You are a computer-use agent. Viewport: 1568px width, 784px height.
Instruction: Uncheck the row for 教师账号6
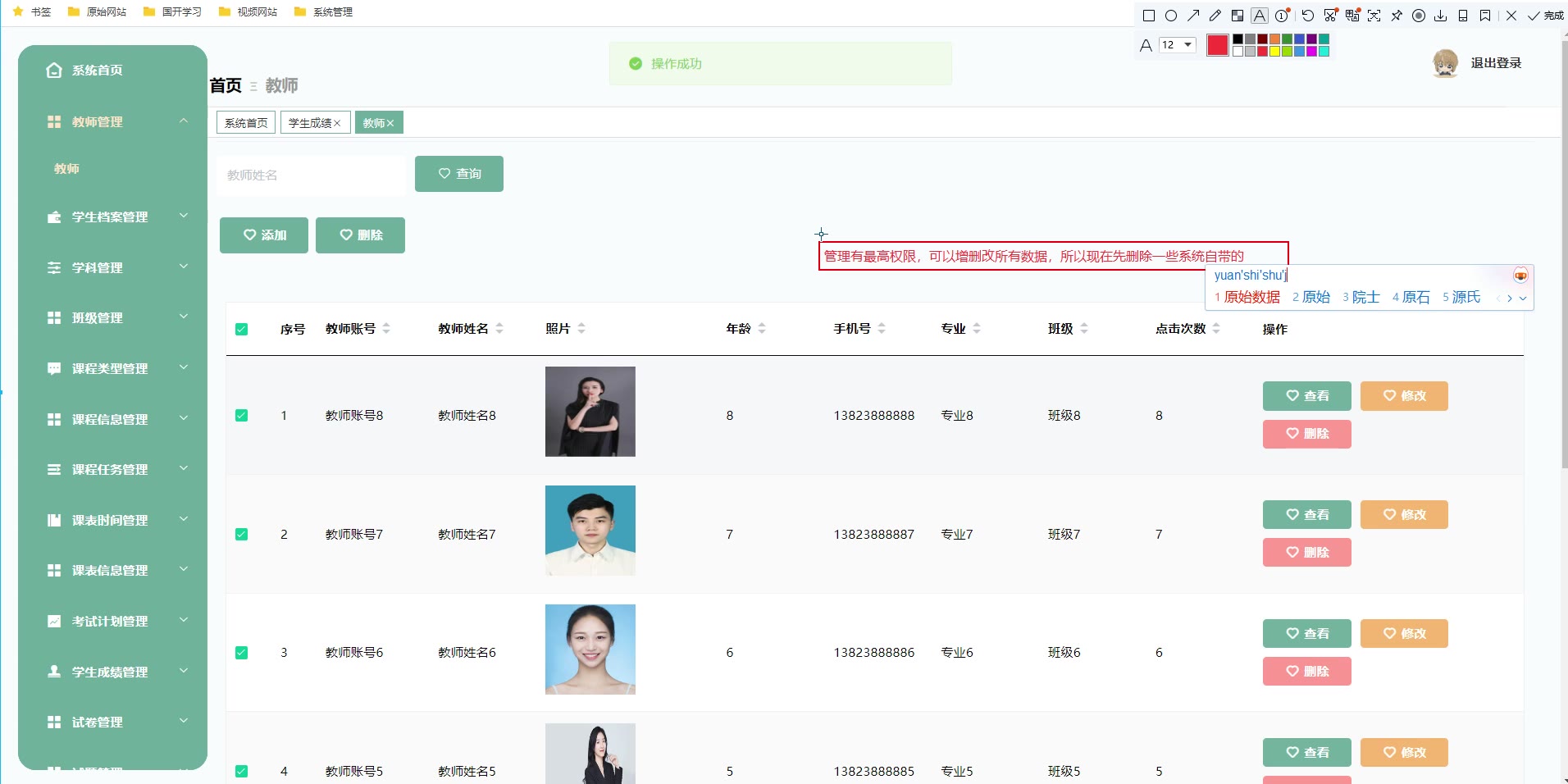point(241,653)
